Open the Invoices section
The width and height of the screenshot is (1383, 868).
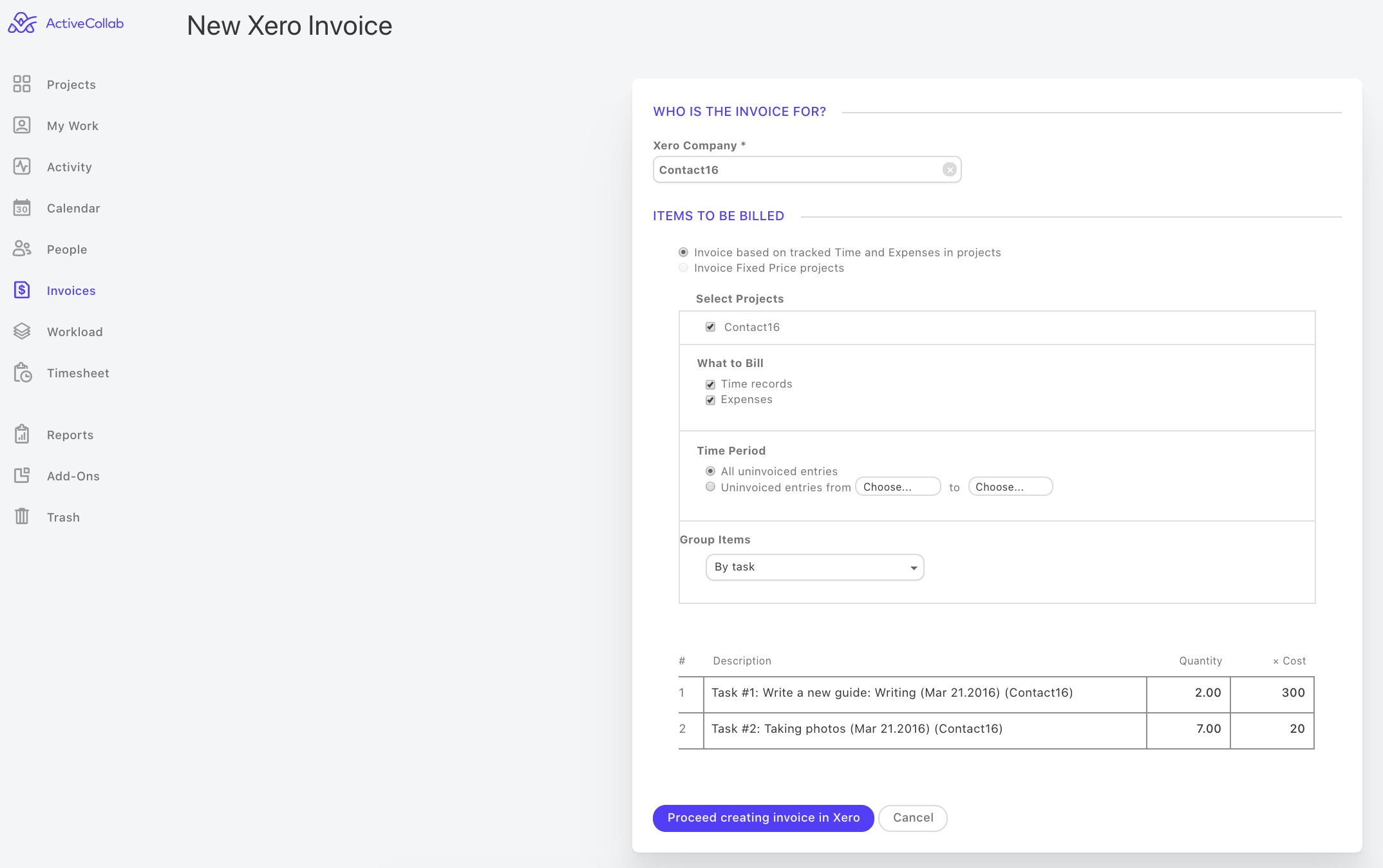[71, 290]
